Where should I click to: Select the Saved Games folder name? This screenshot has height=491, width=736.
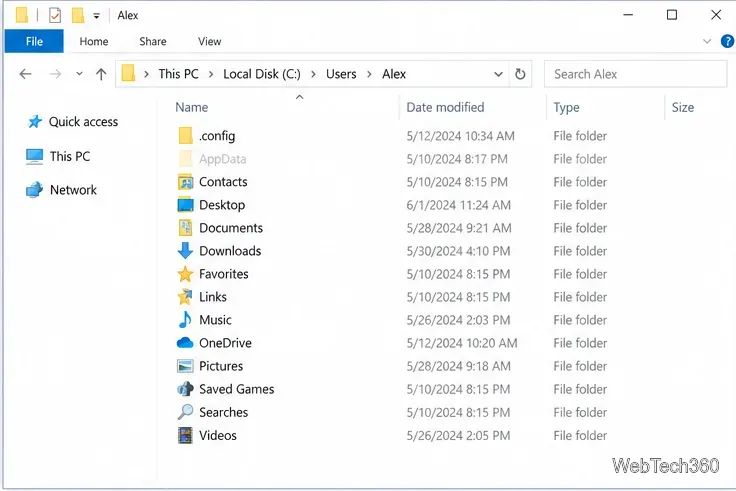tap(237, 389)
